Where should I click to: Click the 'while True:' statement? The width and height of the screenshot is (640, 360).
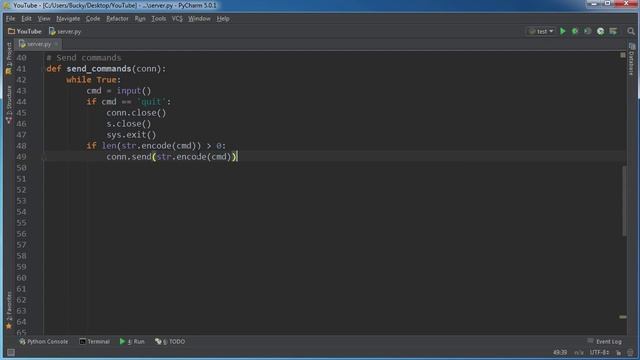click(94, 80)
